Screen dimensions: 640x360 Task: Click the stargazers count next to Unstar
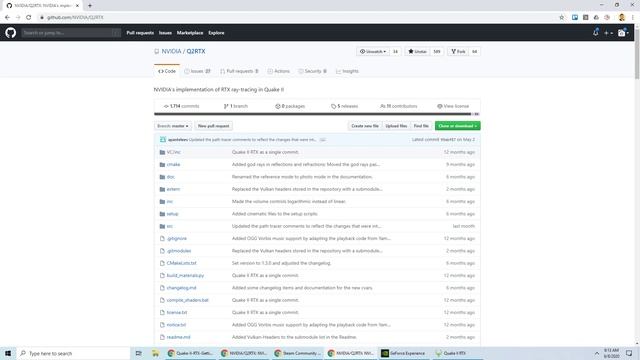click(437, 51)
